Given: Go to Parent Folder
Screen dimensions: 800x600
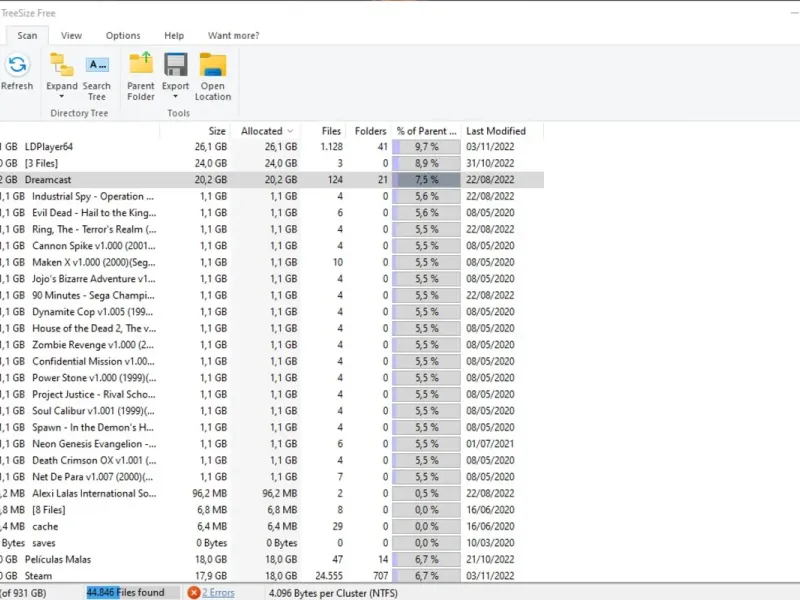Looking at the screenshot, I should (141, 76).
